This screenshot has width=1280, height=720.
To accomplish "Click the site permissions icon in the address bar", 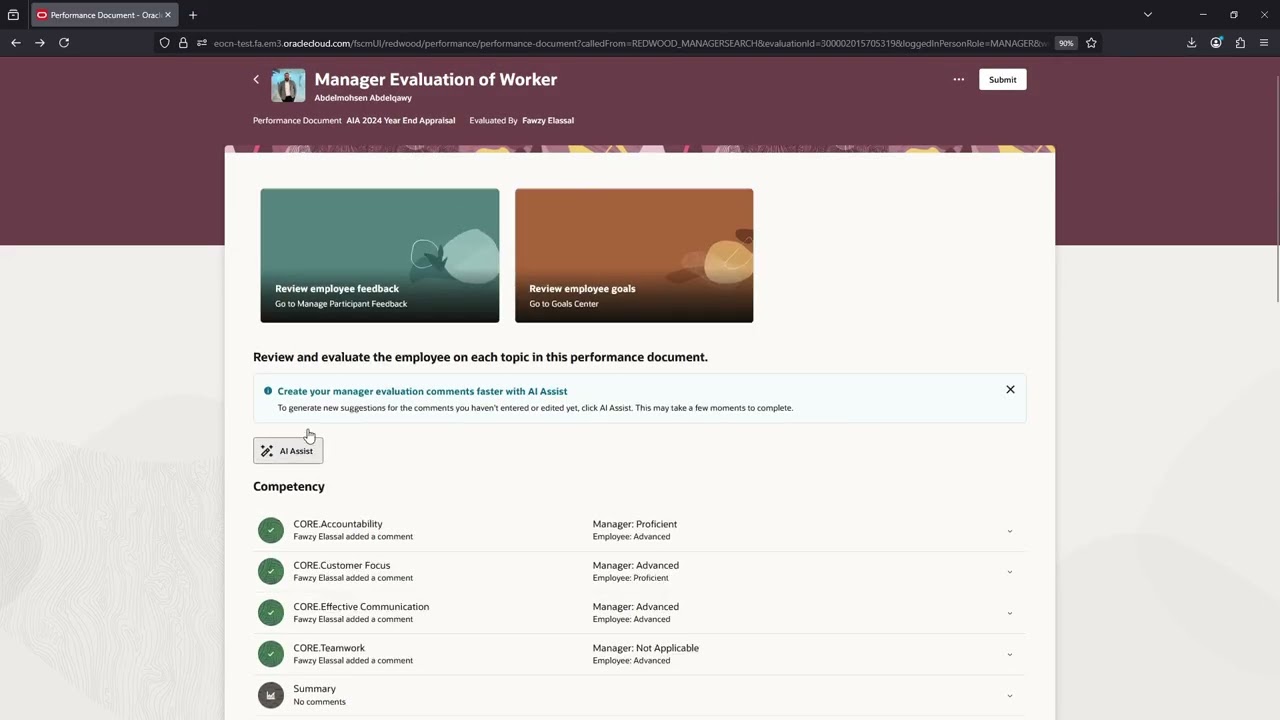I will pos(202,43).
